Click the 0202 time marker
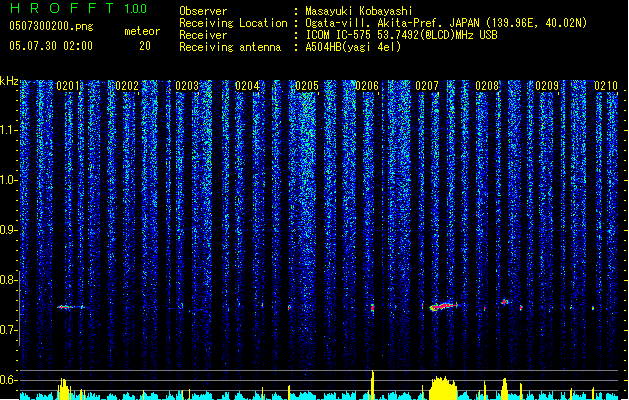This screenshot has height=400, width=629. 127,86
